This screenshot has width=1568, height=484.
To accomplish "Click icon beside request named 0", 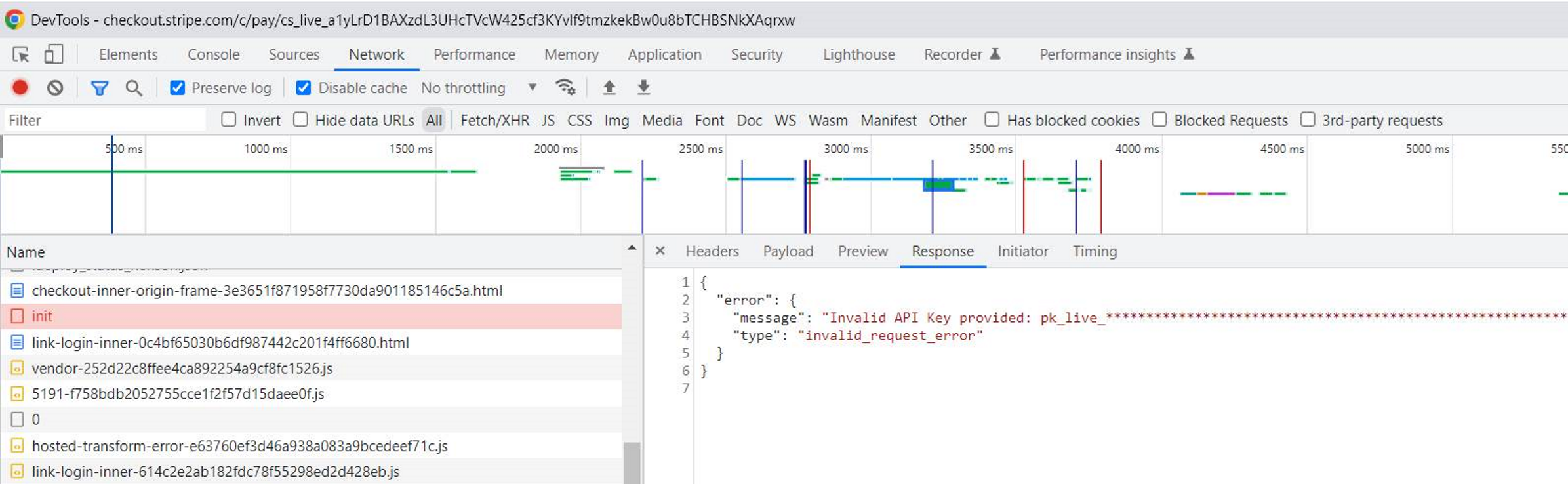I will (x=17, y=420).
